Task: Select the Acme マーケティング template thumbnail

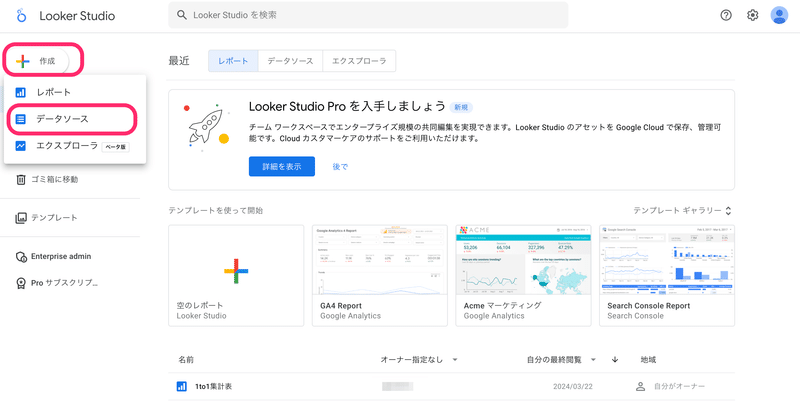Action: click(x=523, y=260)
